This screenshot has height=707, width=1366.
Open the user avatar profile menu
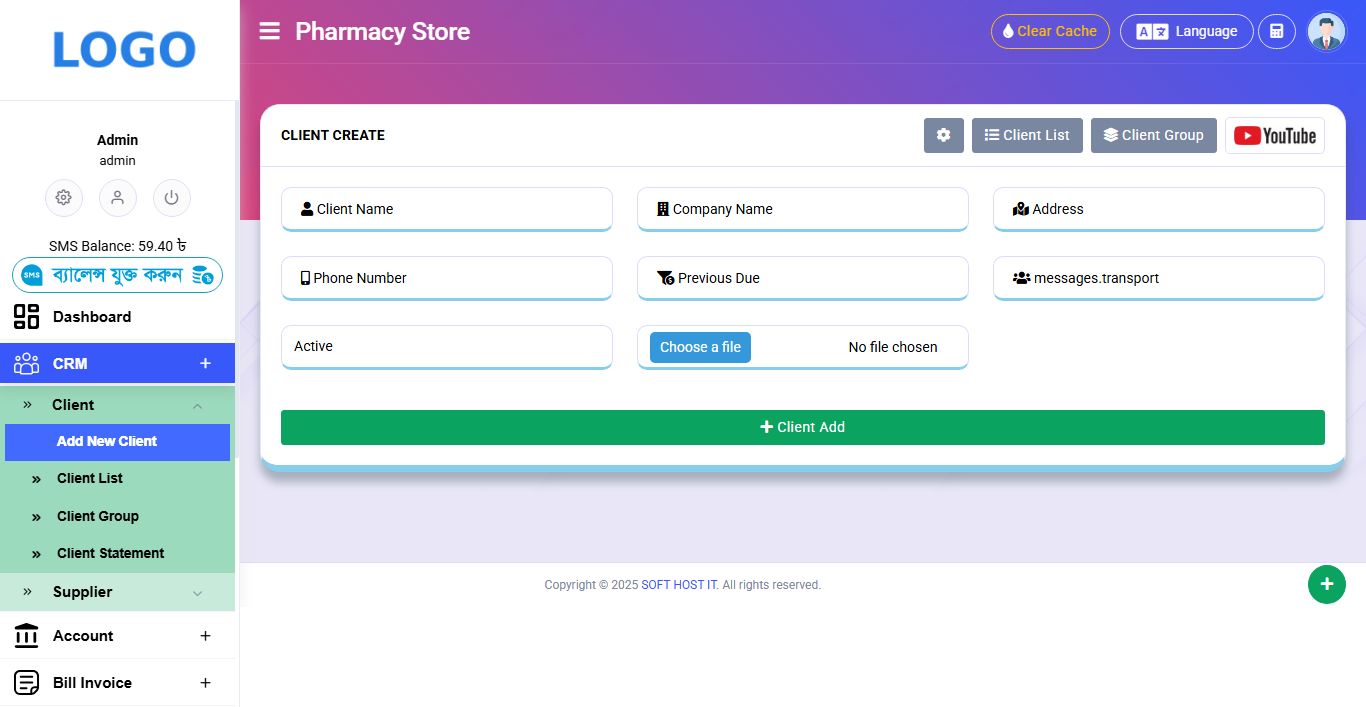1326,32
